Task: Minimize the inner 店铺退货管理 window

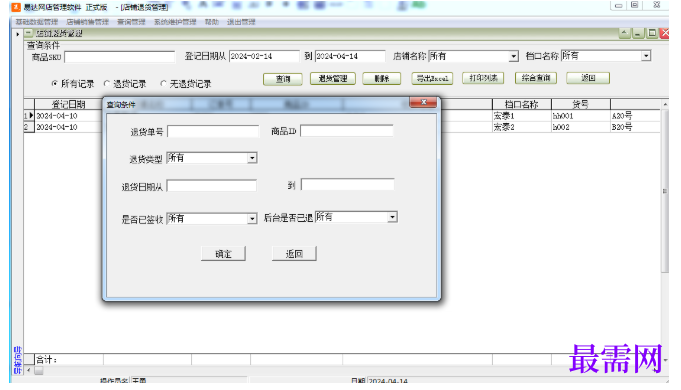Action: click(638, 33)
